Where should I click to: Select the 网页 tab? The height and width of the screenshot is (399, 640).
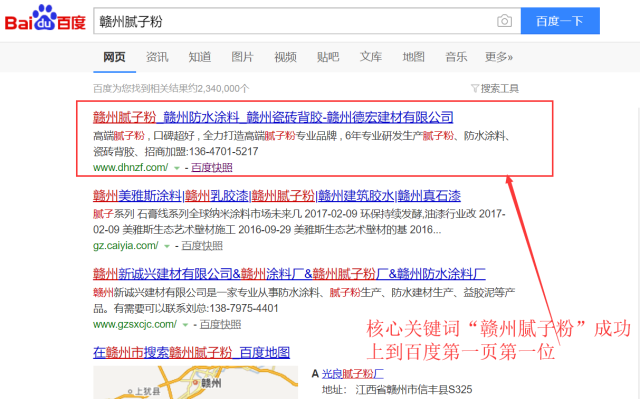pos(114,57)
